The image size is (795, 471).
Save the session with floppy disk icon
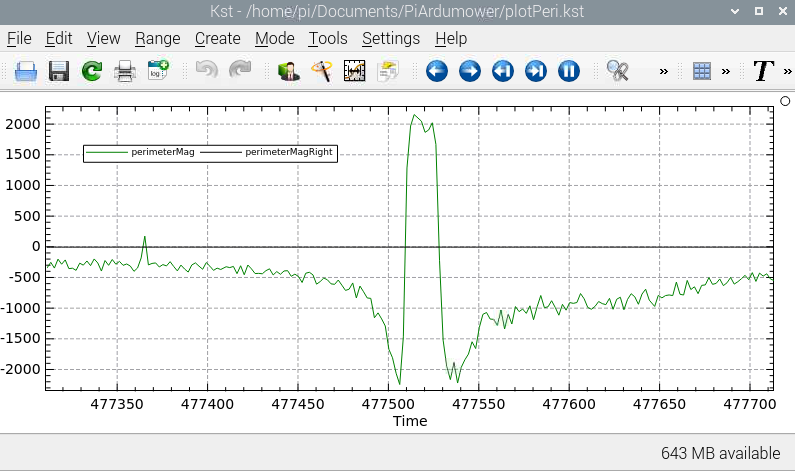pos(59,71)
